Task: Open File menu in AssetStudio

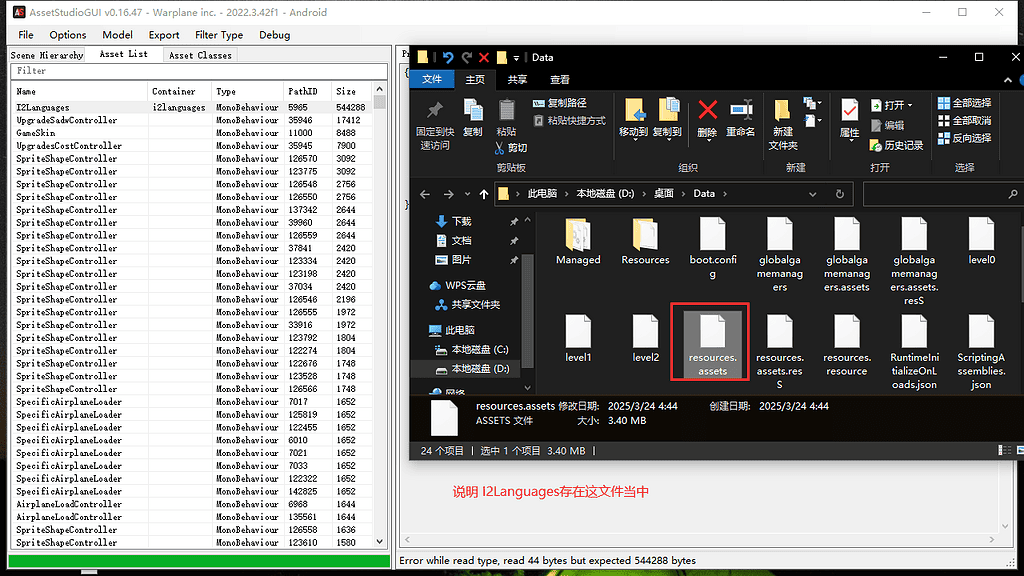Action: pos(26,35)
